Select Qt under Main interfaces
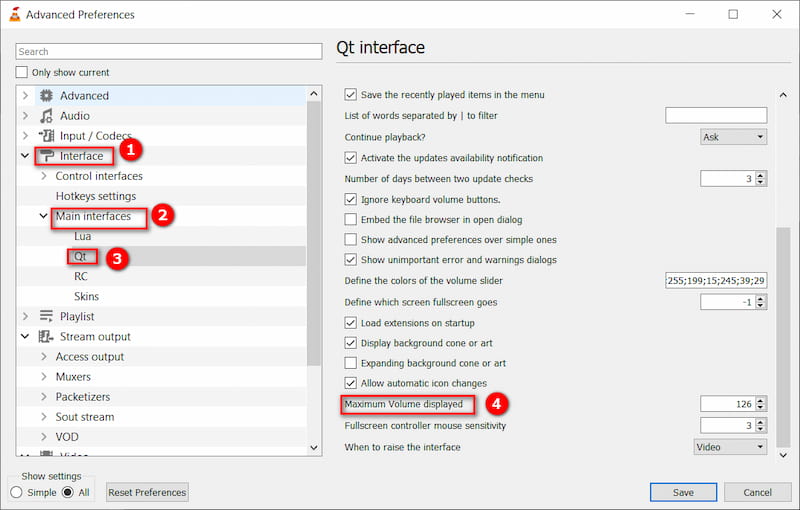The width and height of the screenshot is (800, 510). (83, 256)
